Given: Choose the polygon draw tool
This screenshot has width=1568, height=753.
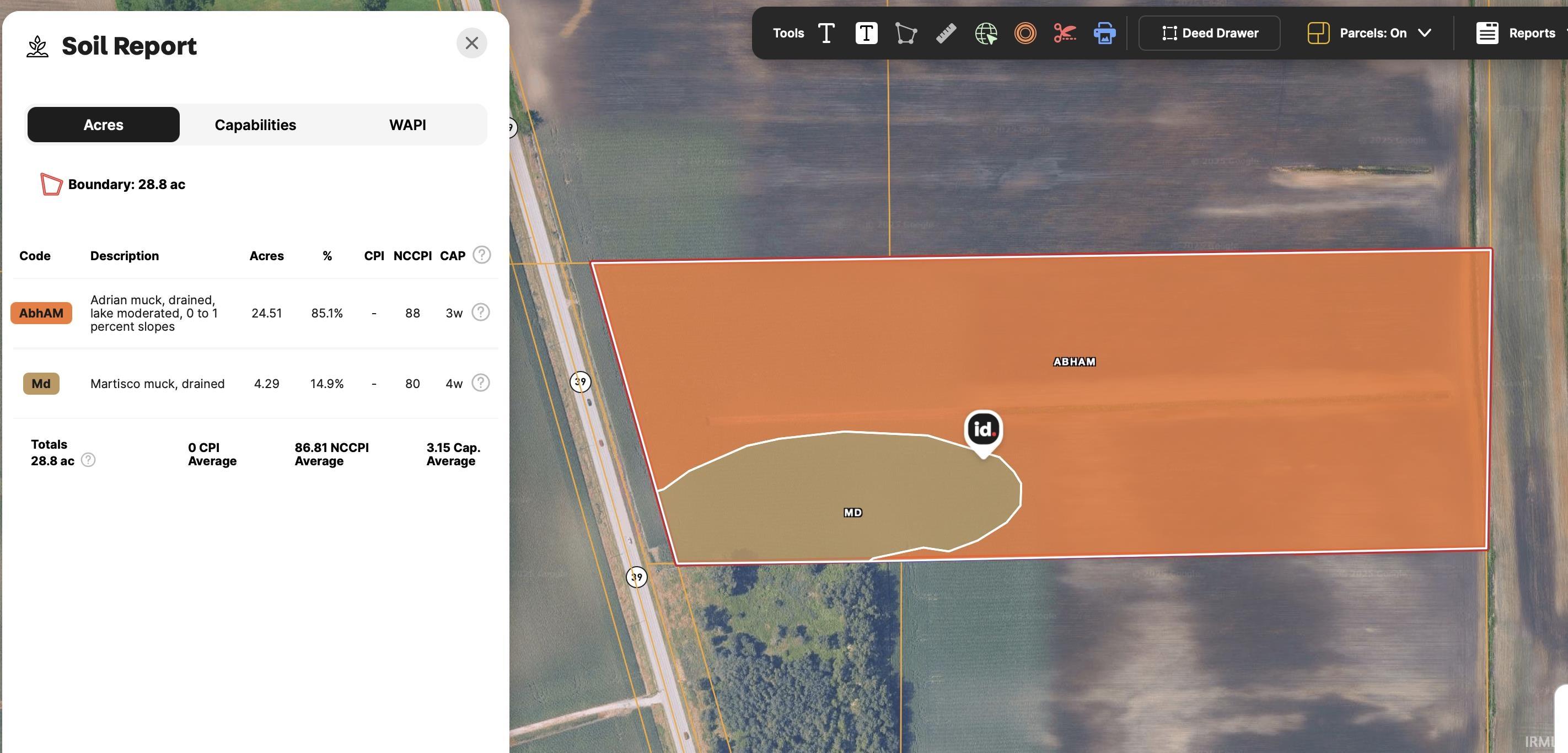Looking at the screenshot, I should point(906,33).
